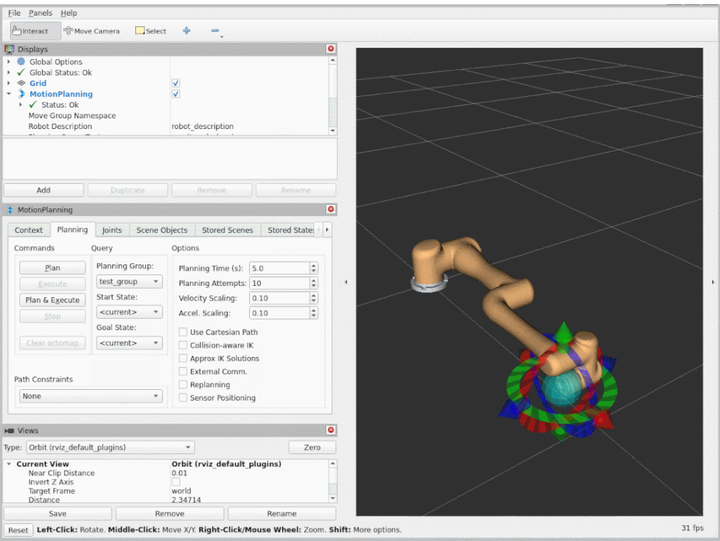The height and width of the screenshot is (541, 720).
Task: Open the Path Constraints dropdown
Action: [x=90, y=396]
